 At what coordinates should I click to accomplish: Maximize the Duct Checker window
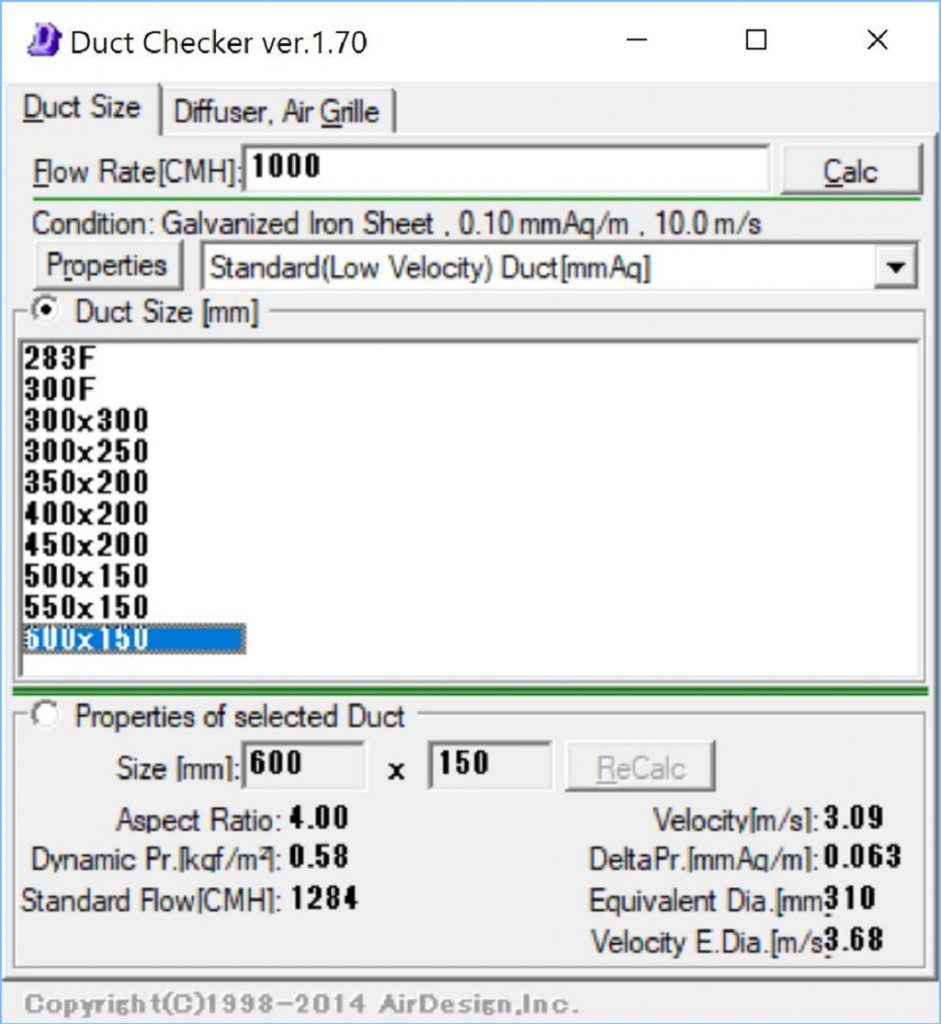(757, 40)
